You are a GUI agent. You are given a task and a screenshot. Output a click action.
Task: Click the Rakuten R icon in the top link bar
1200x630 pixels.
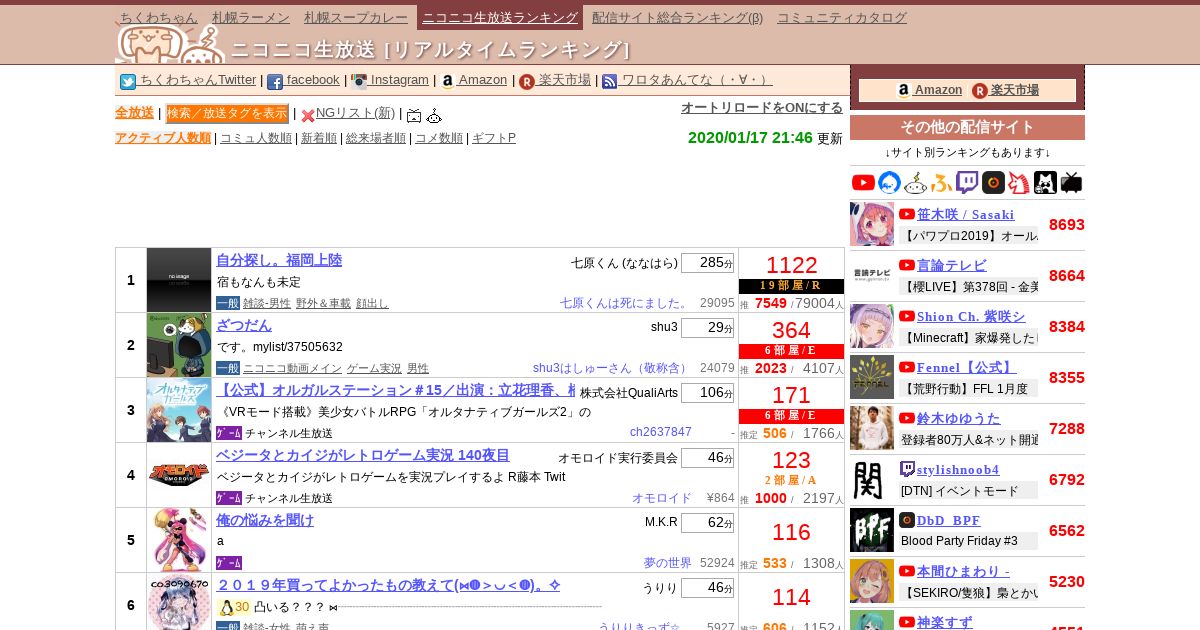(x=527, y=82)
